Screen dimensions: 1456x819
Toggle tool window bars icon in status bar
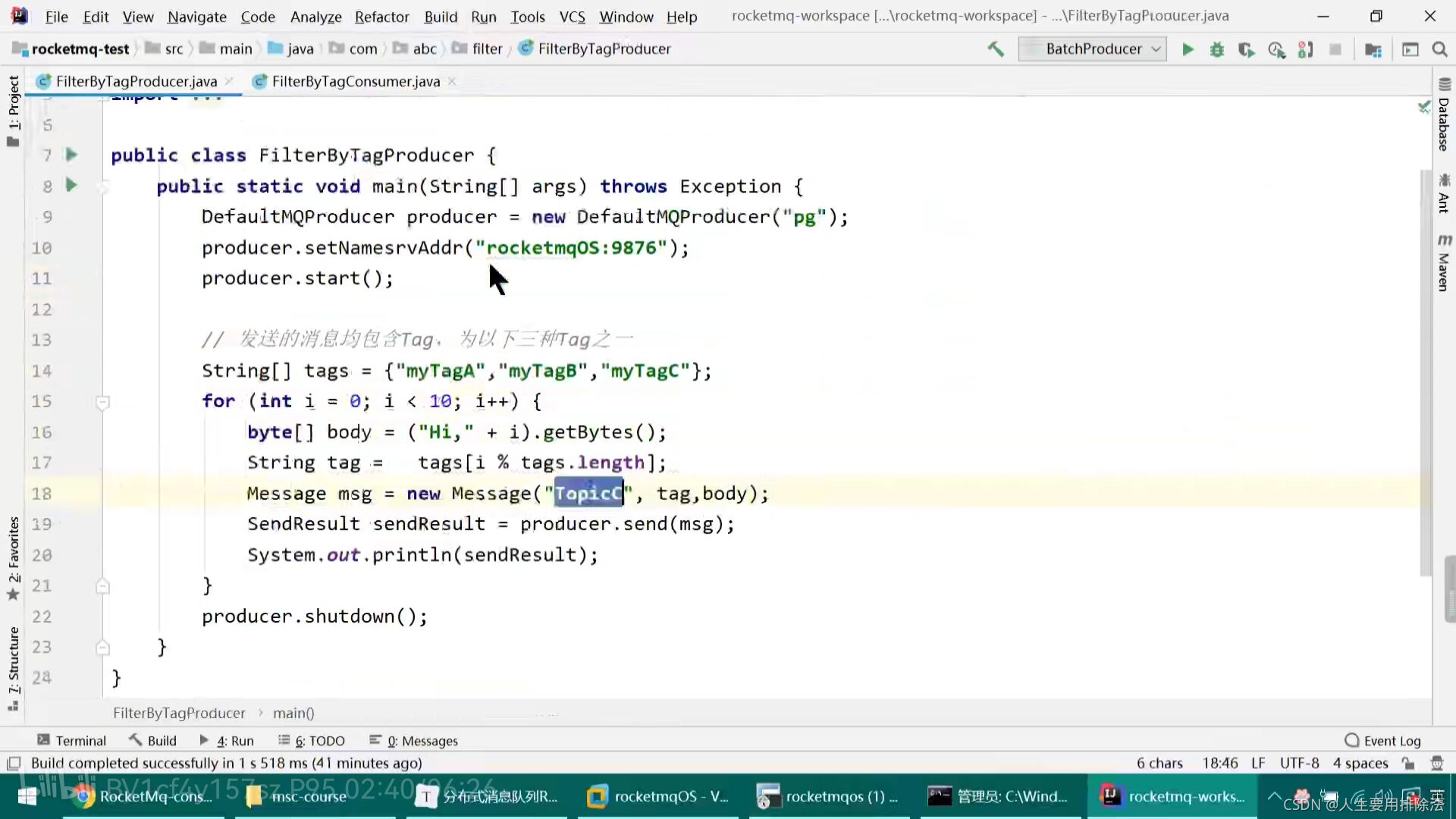(14, 764)
